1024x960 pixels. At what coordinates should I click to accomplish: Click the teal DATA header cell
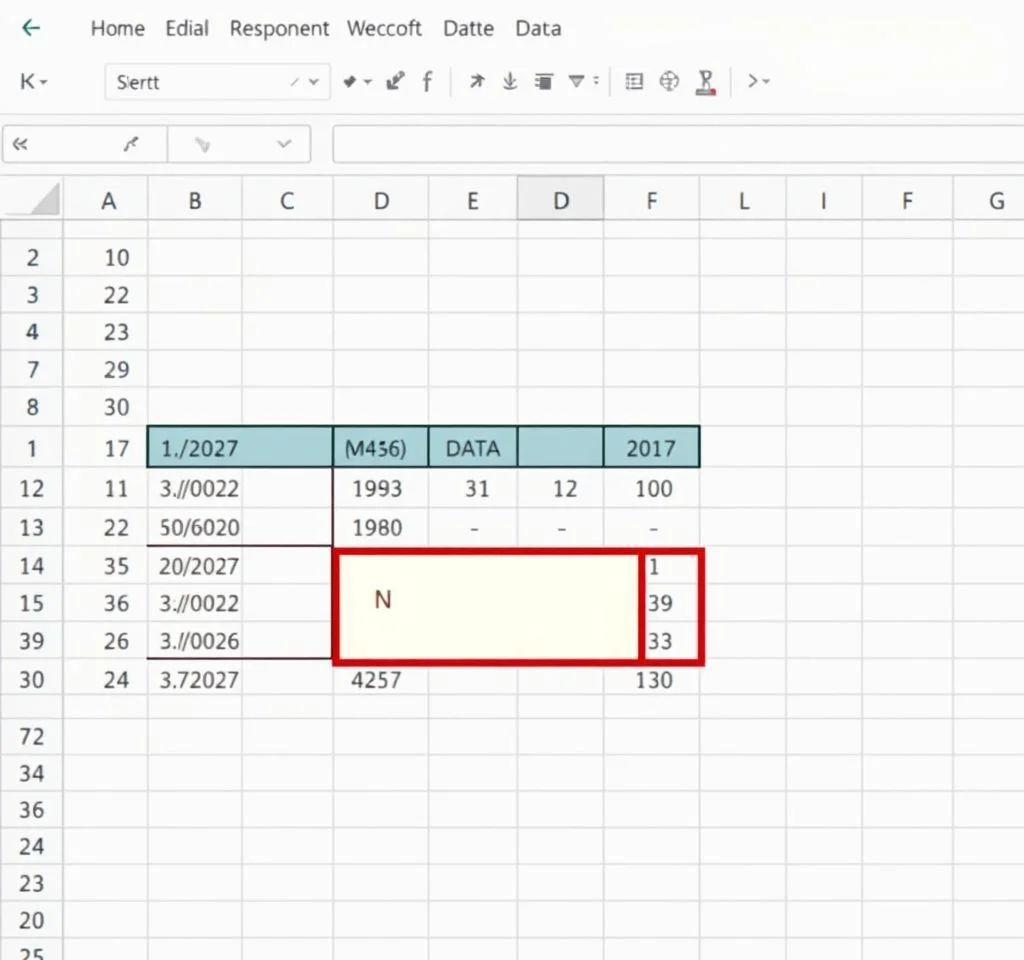tap(472, 448)
